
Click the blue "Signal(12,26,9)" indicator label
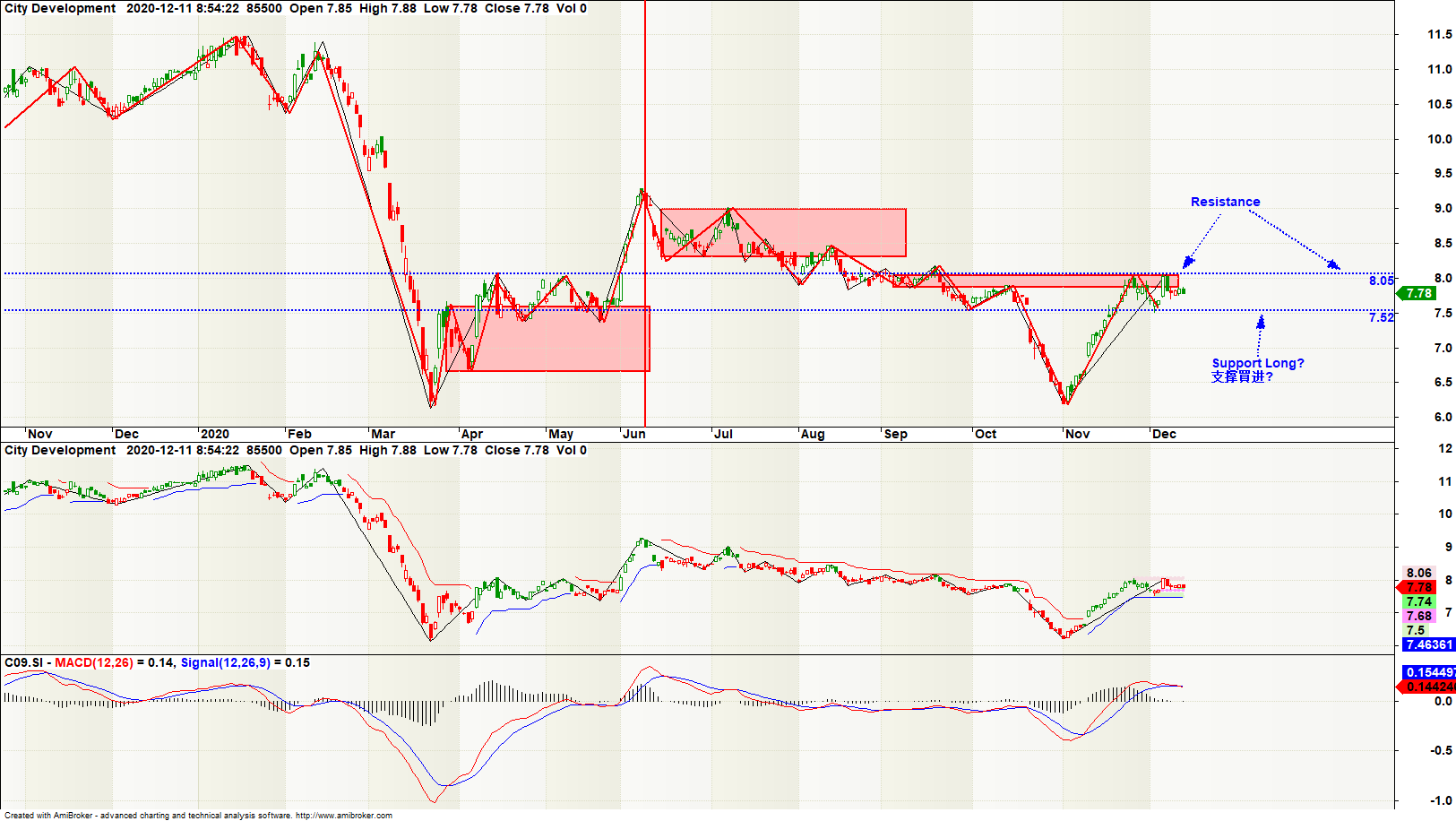point(225,662)
